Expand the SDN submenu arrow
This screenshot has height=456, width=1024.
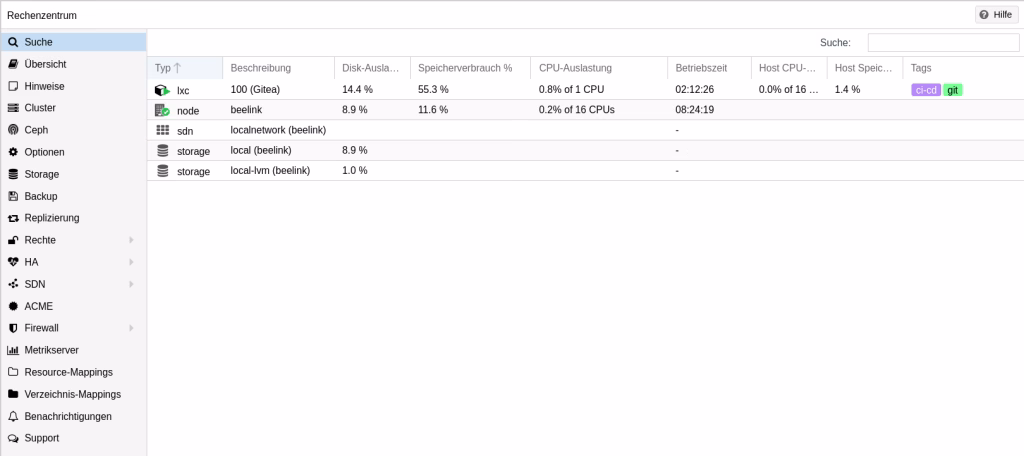(131, 284)
